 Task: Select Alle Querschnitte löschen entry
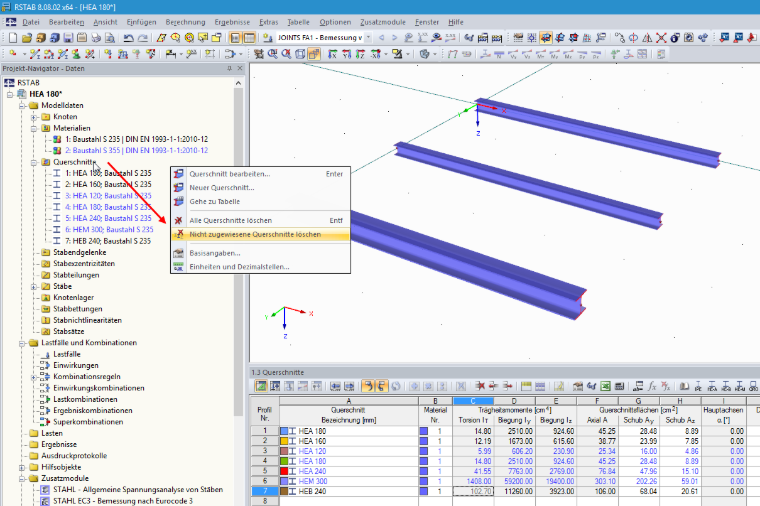point(260,221)
